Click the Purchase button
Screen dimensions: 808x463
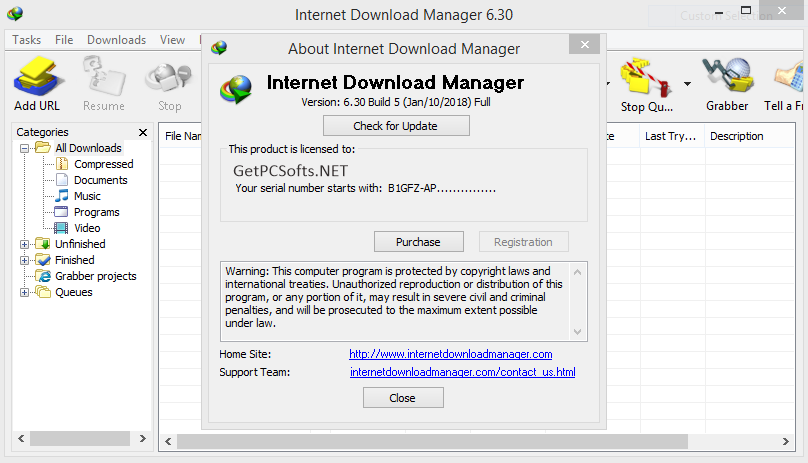click(x=418, y=242)
